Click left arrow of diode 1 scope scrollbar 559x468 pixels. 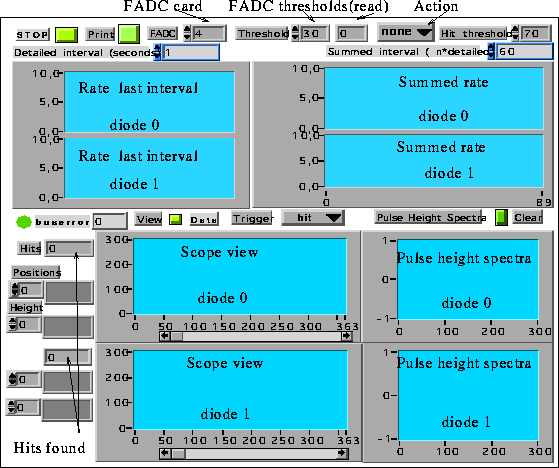click(165, 453)
